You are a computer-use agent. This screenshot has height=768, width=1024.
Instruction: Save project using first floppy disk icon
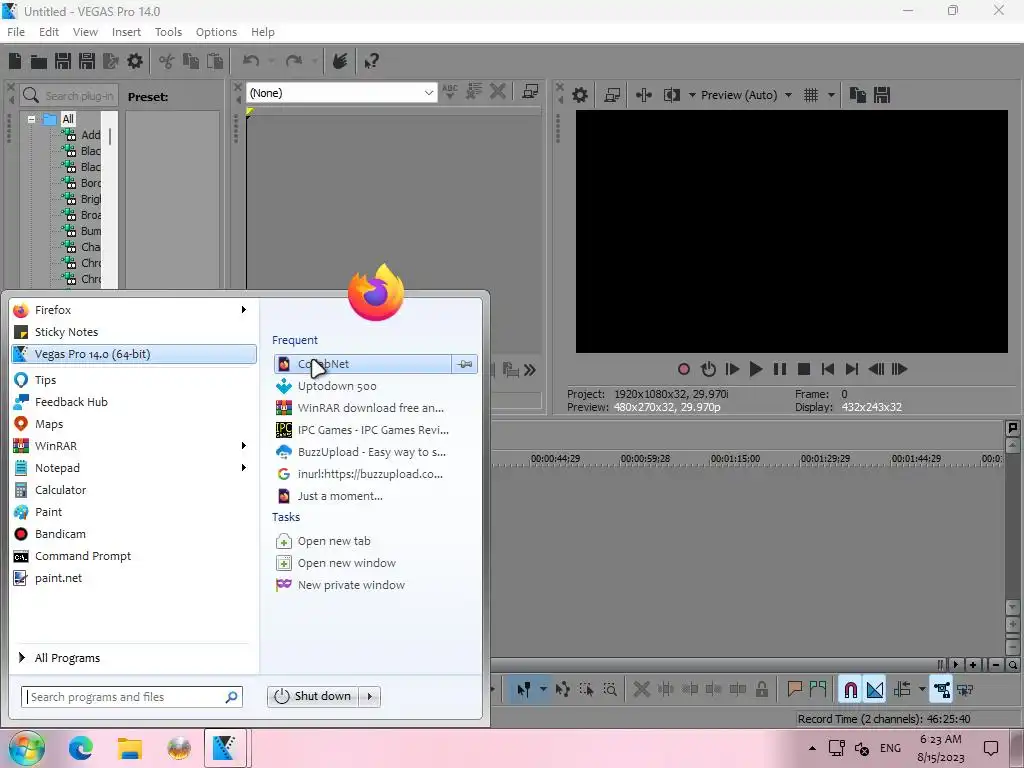[63, 61]
